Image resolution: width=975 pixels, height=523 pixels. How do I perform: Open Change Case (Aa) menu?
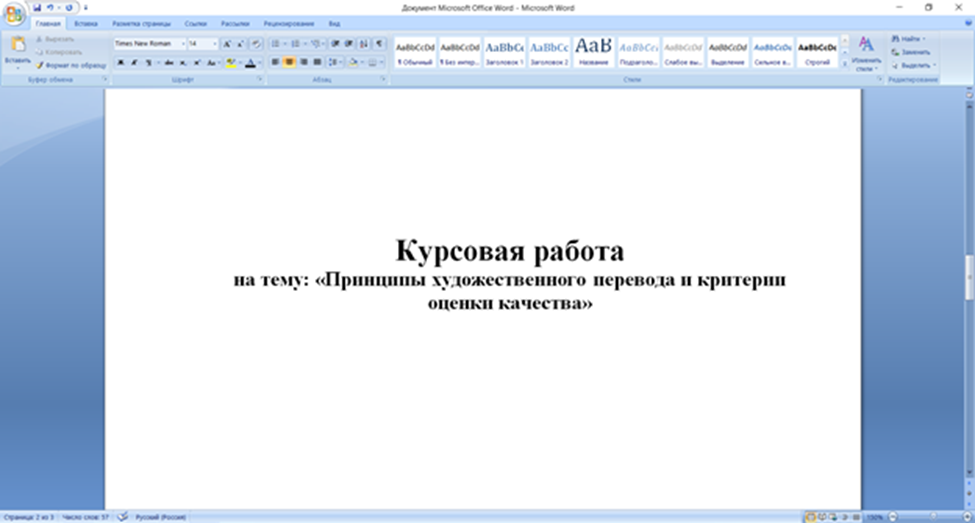coord(212,63)
